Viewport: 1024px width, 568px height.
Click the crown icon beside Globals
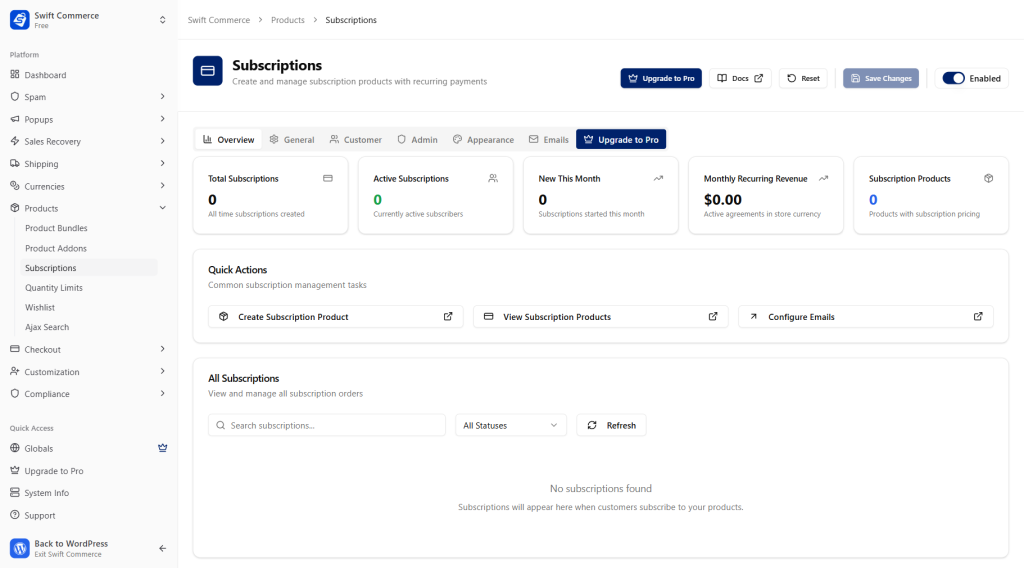point(163,448)
